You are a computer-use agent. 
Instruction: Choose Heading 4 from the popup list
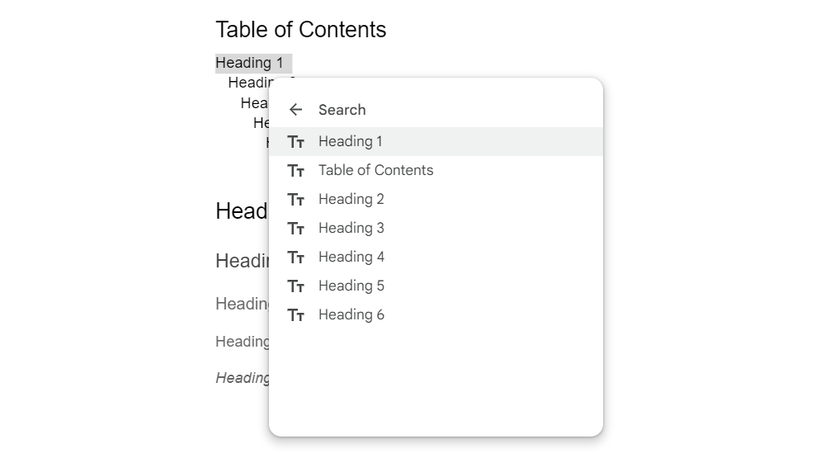(351, 258)
